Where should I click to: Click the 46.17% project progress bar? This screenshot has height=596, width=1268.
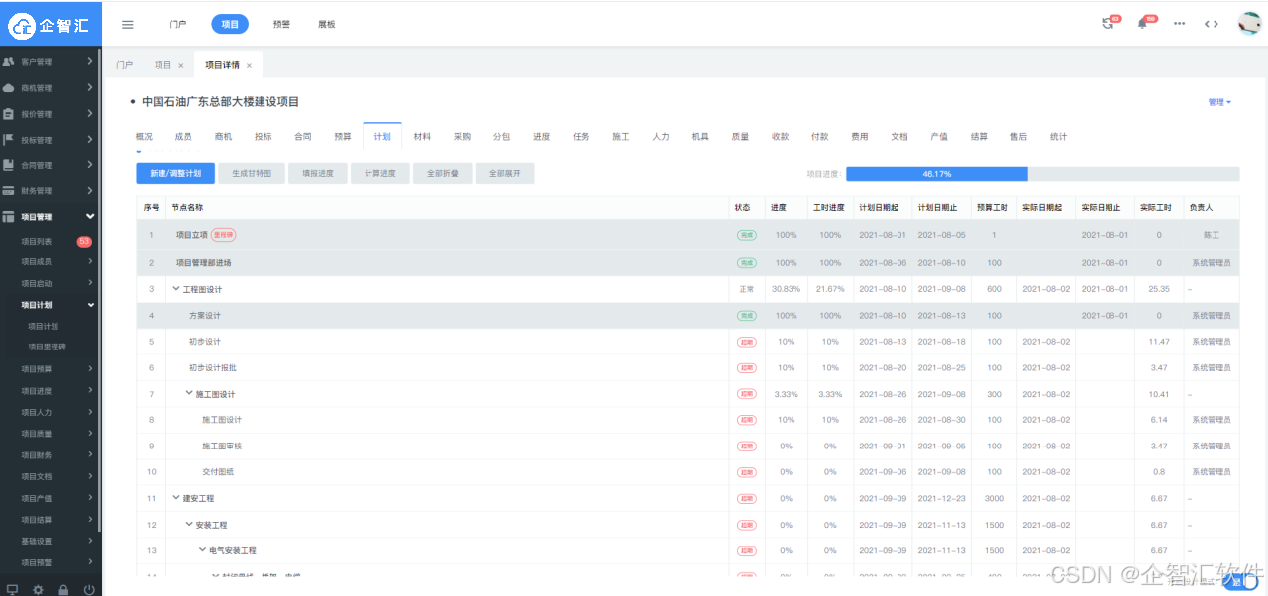pos(1042,174)
